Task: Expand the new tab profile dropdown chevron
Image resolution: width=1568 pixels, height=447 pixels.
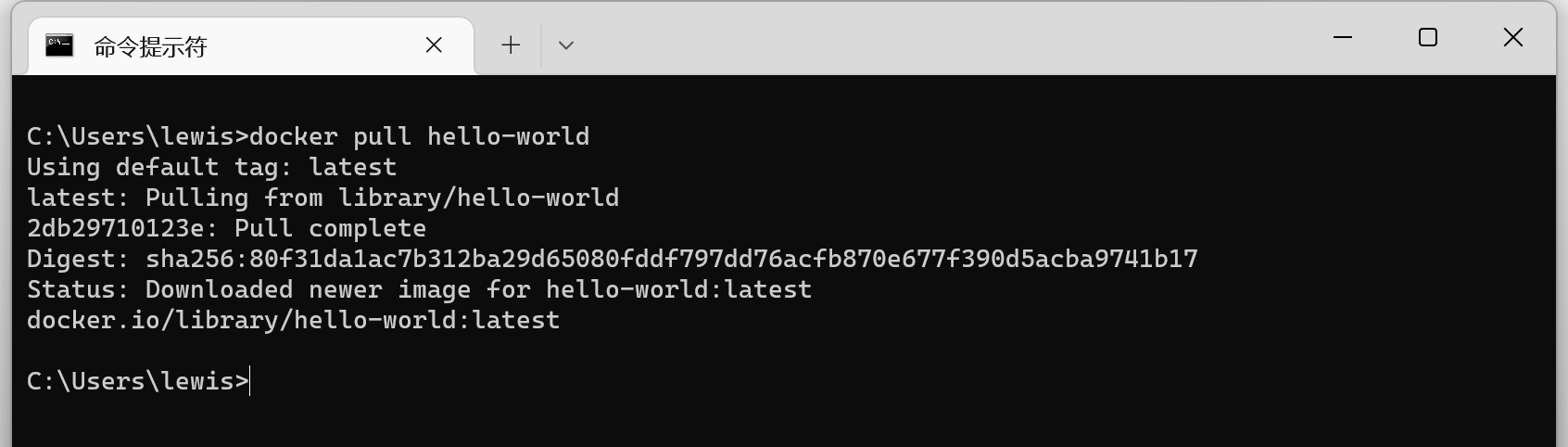Action: 566,45
